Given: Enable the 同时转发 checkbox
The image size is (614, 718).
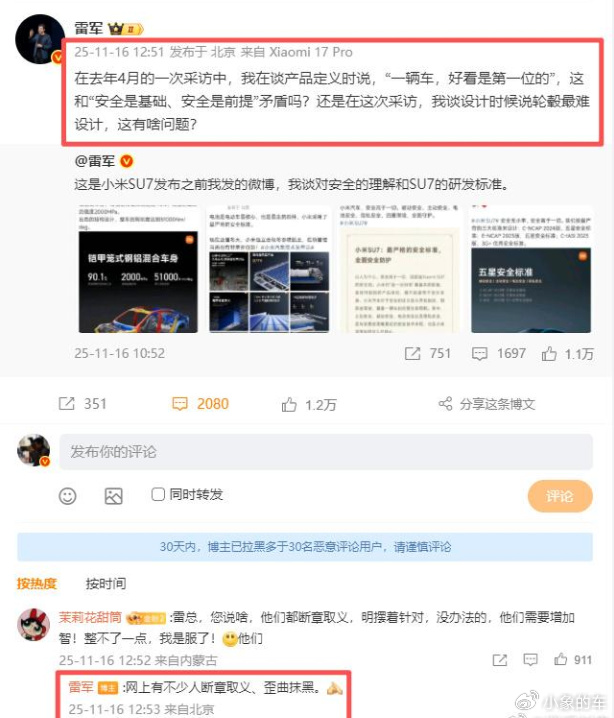Looking at the screenshot, I should (158, 494).
